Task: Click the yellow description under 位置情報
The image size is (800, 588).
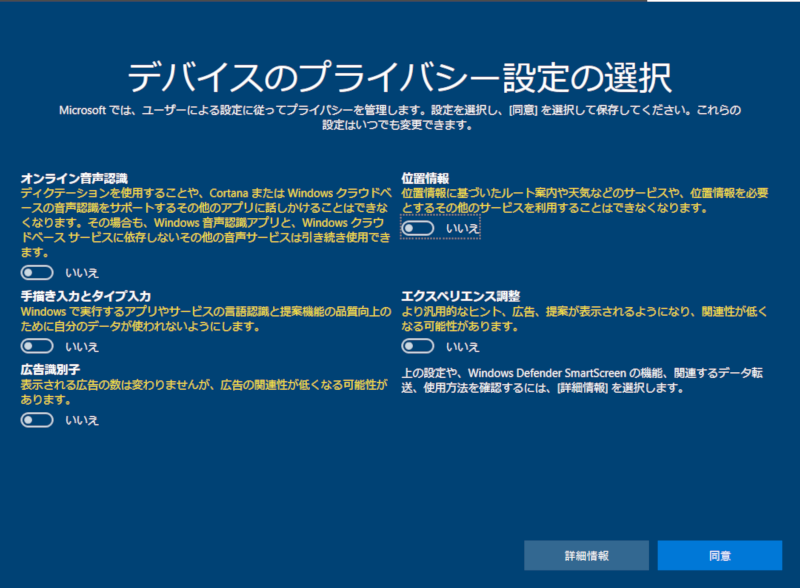Action: point(585,201)
